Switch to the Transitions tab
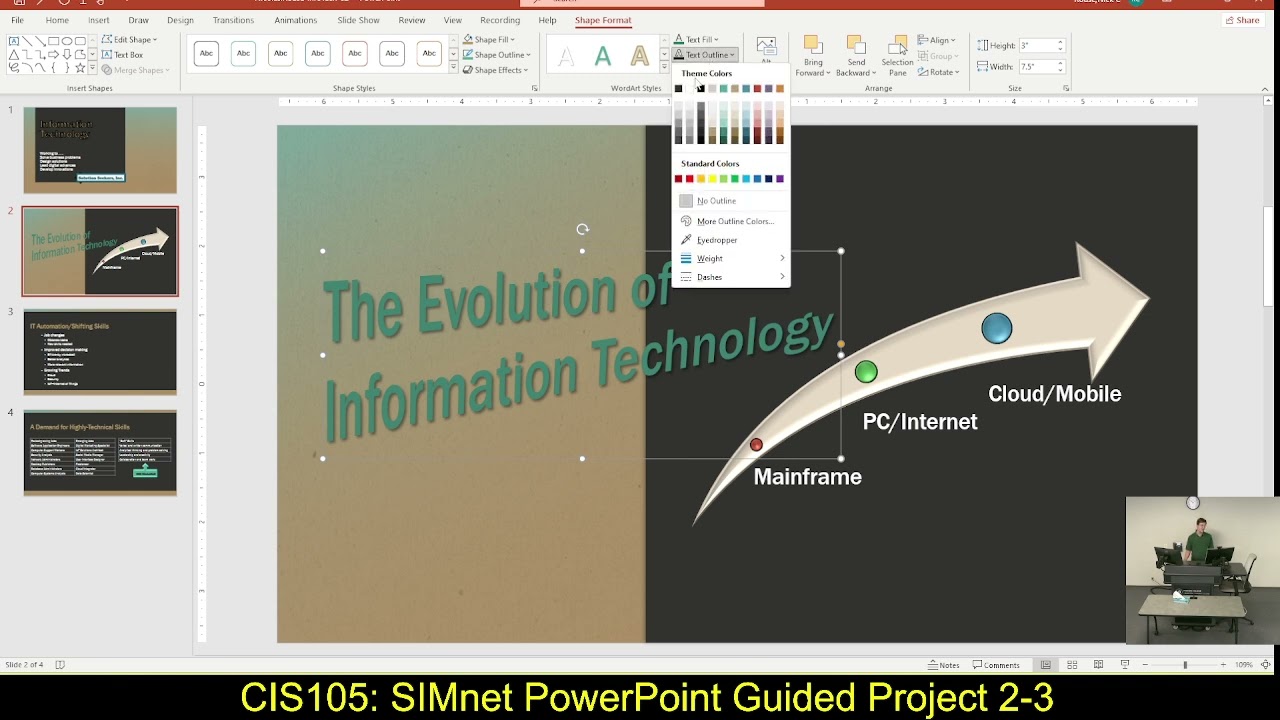Viewport: 1280px width, 720px height. (x=233, y=20)
